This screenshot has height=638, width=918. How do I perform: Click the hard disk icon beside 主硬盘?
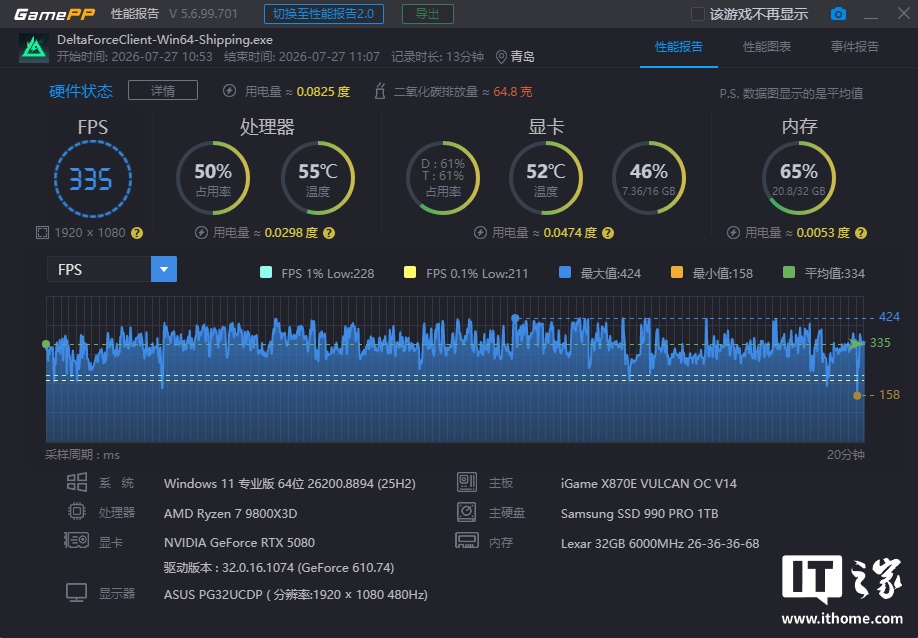coord(467,512)
